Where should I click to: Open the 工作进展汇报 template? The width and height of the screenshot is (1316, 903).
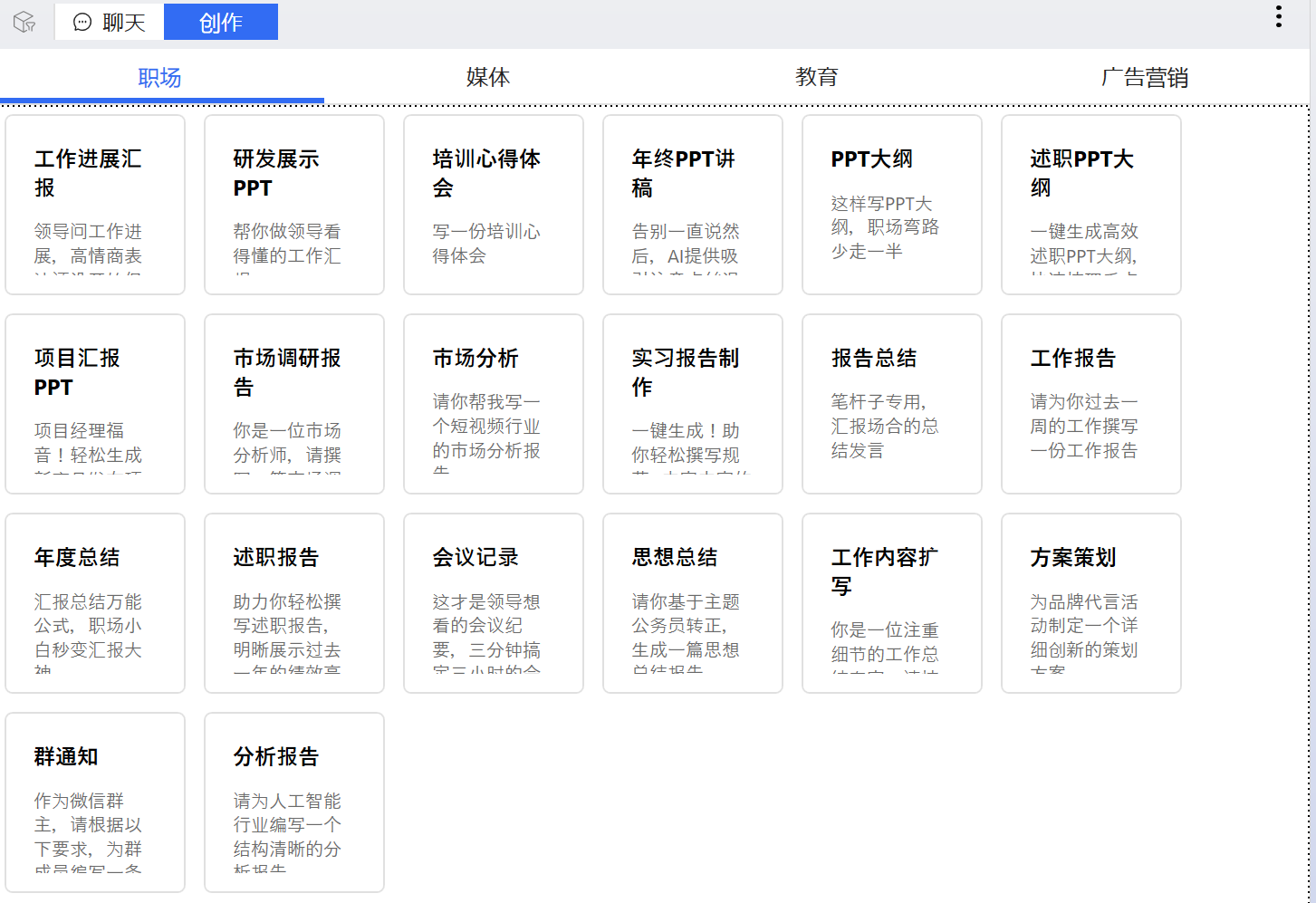tap(94, 204)
